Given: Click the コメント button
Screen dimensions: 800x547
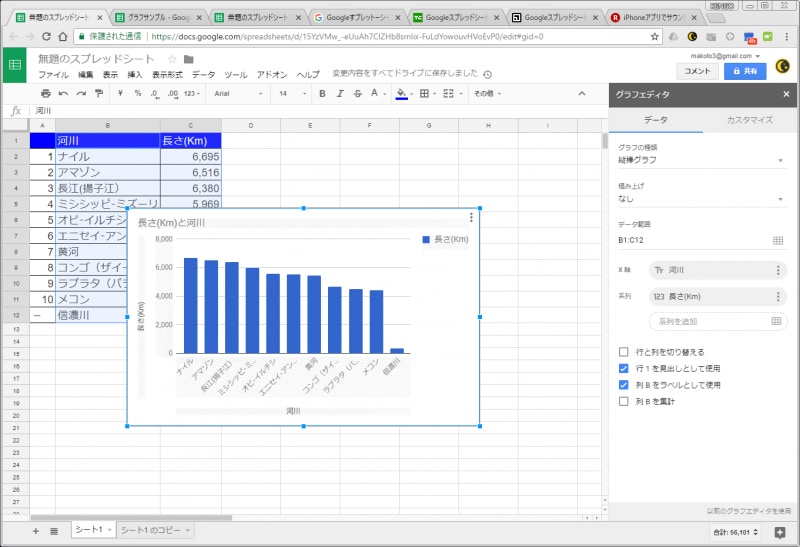Looking at the screenshot, I should click(x=696, y=71).
